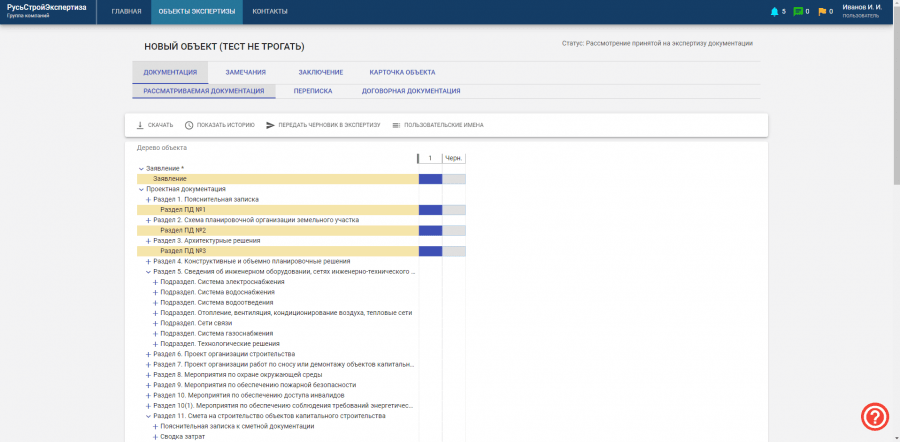Click the download arrow icon next to Скачать
The height and width of the screenshot is (442, 900).
coord(140,125)
